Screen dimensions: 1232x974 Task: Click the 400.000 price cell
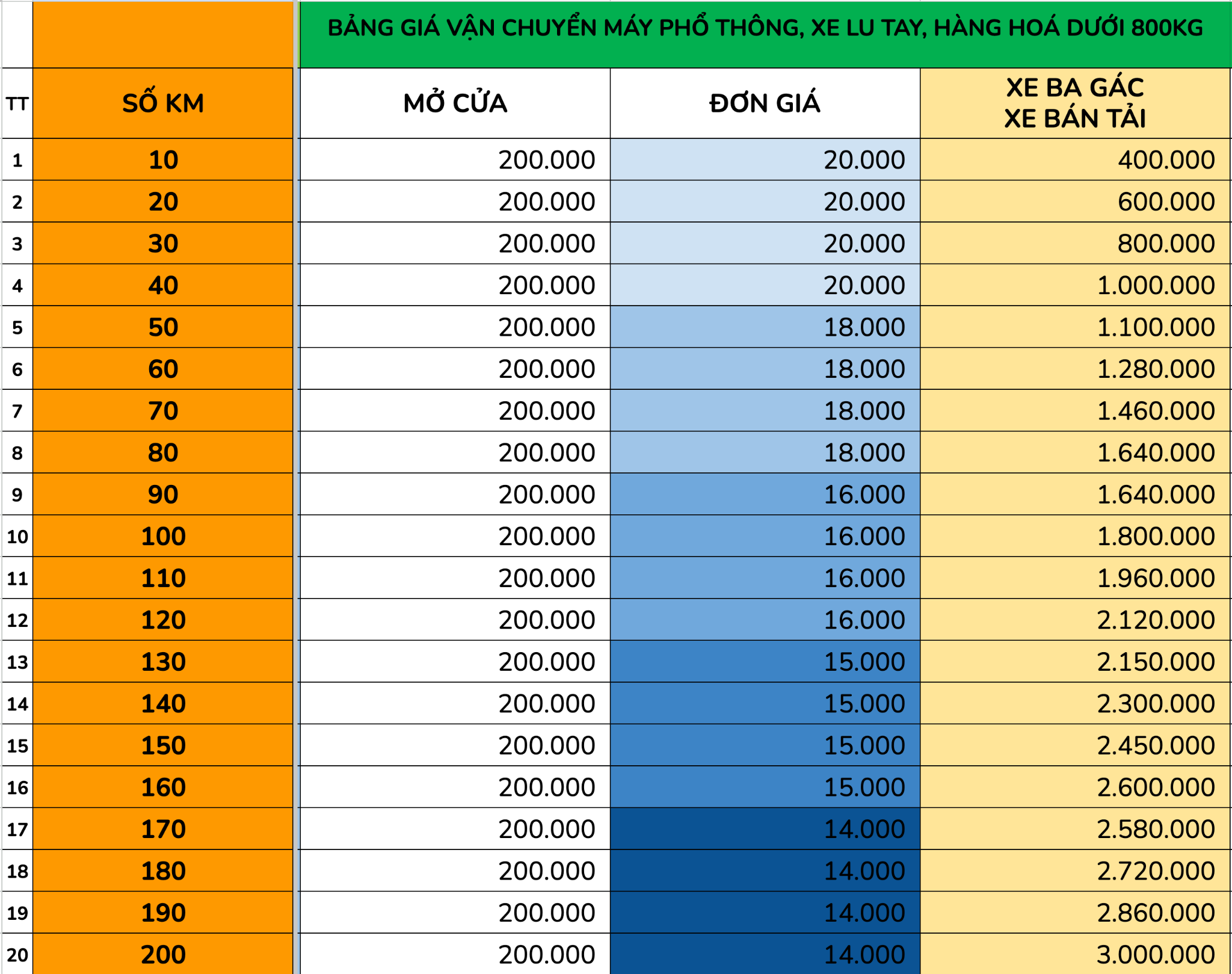point(1075,160)
